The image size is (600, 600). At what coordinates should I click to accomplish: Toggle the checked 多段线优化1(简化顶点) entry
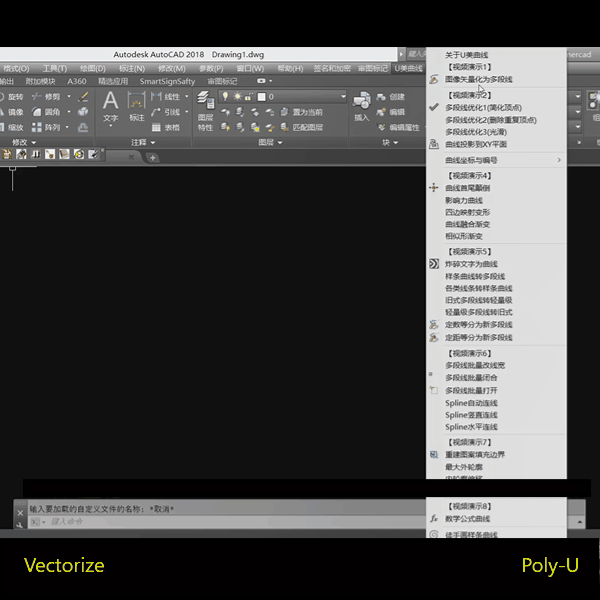coord(483,108)
